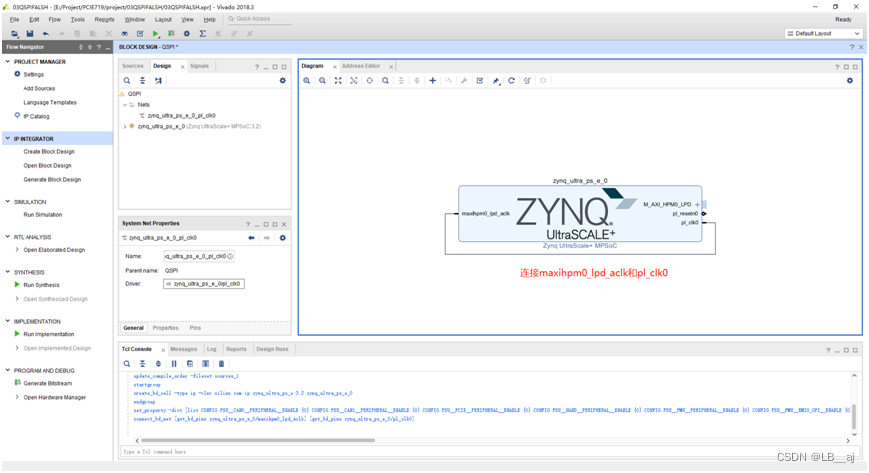The height and width of the screenshot is (473, 869).
Task: Open the pin tool icon in diagram toolbar
Action: (496, 80)
